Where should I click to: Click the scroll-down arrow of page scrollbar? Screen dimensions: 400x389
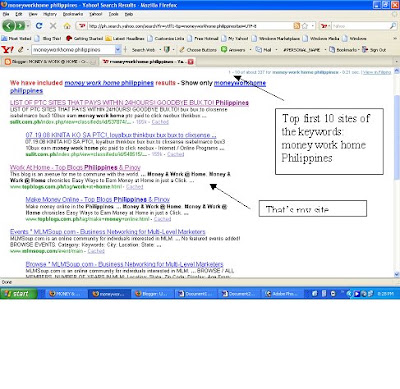click(x=397, y=274)
